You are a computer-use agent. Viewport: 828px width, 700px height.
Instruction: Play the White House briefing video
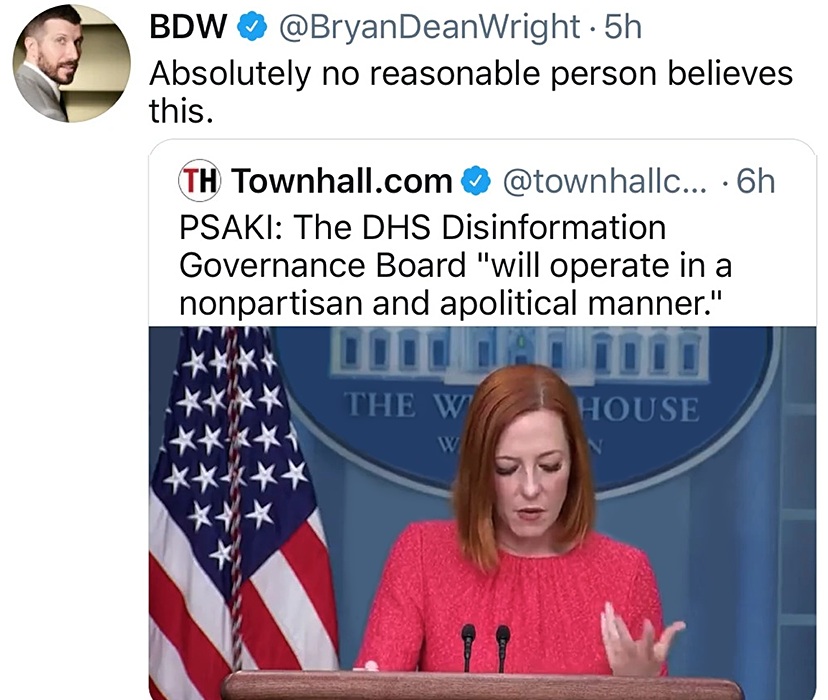[x=482, y=513]
